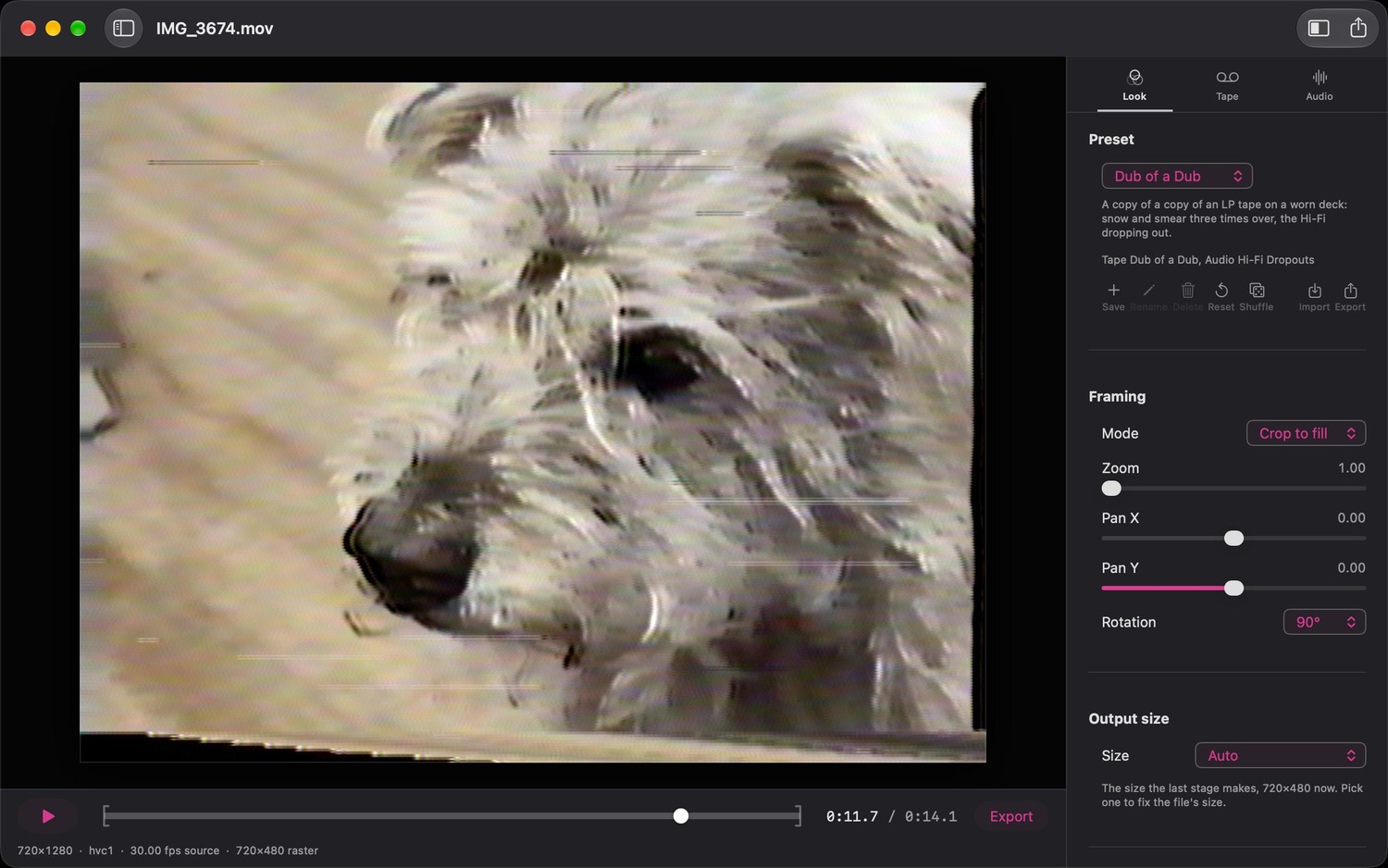The width and height of the screenshot is (1388, 868).
Task: Click the video preview frame
Action: 533,422
